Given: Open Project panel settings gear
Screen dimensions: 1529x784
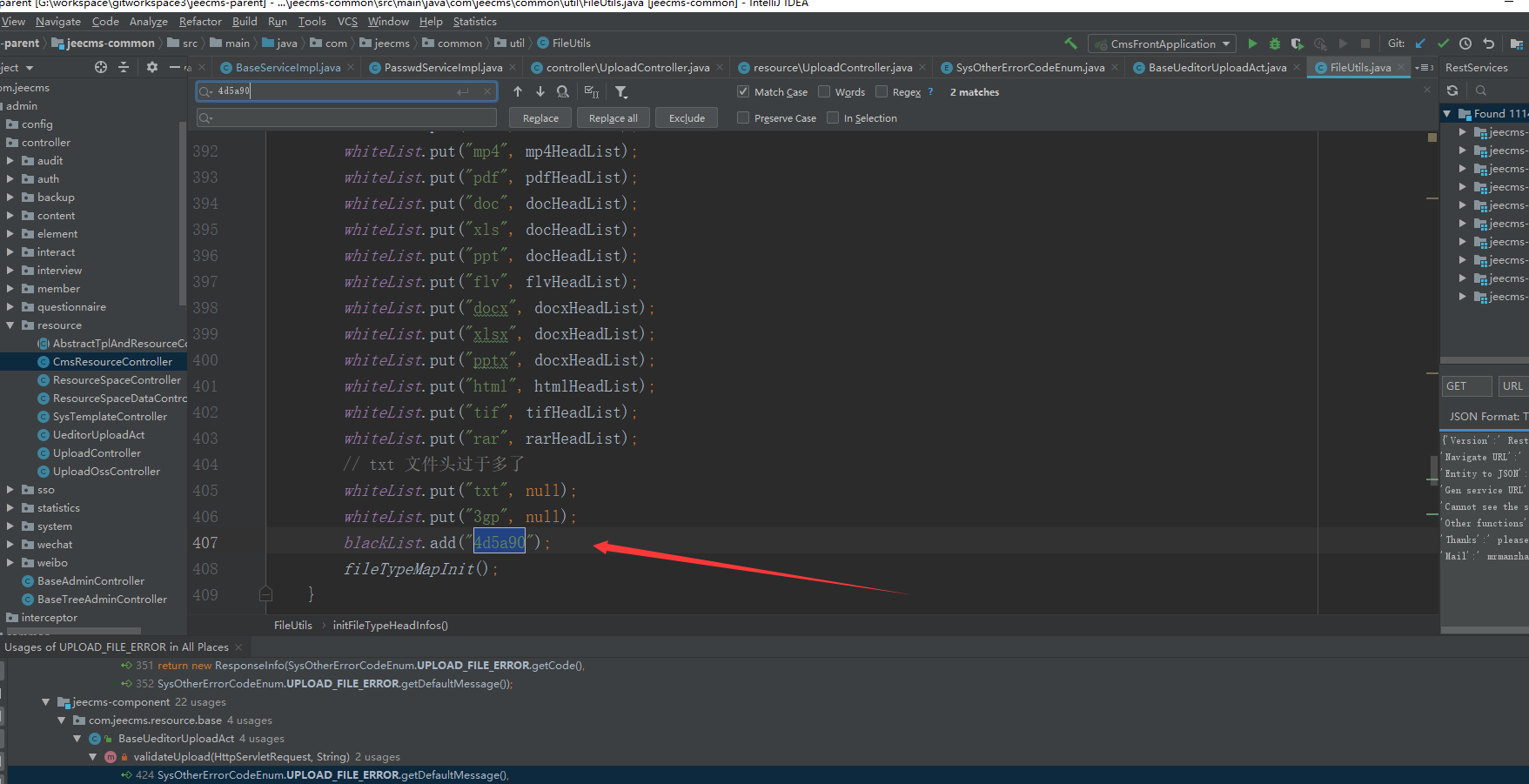Looking at the screenshot, I should [x=152, y=67].
